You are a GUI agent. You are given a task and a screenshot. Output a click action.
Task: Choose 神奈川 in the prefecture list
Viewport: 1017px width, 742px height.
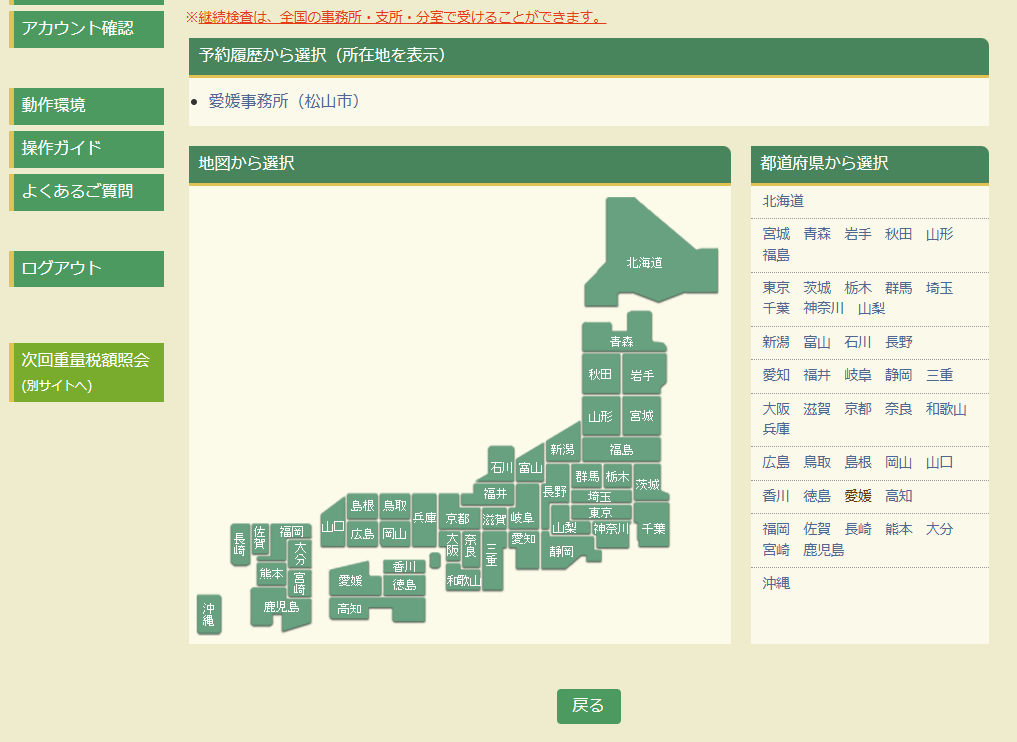[824, 308]
